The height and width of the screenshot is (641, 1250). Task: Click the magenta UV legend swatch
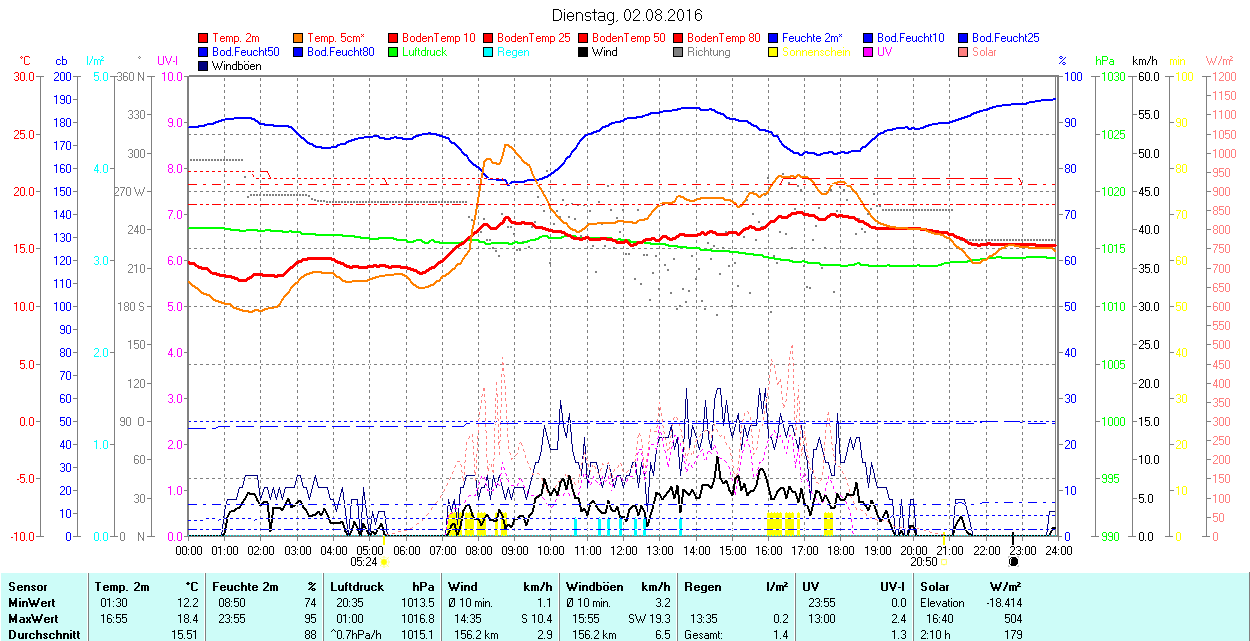point(869,52)
